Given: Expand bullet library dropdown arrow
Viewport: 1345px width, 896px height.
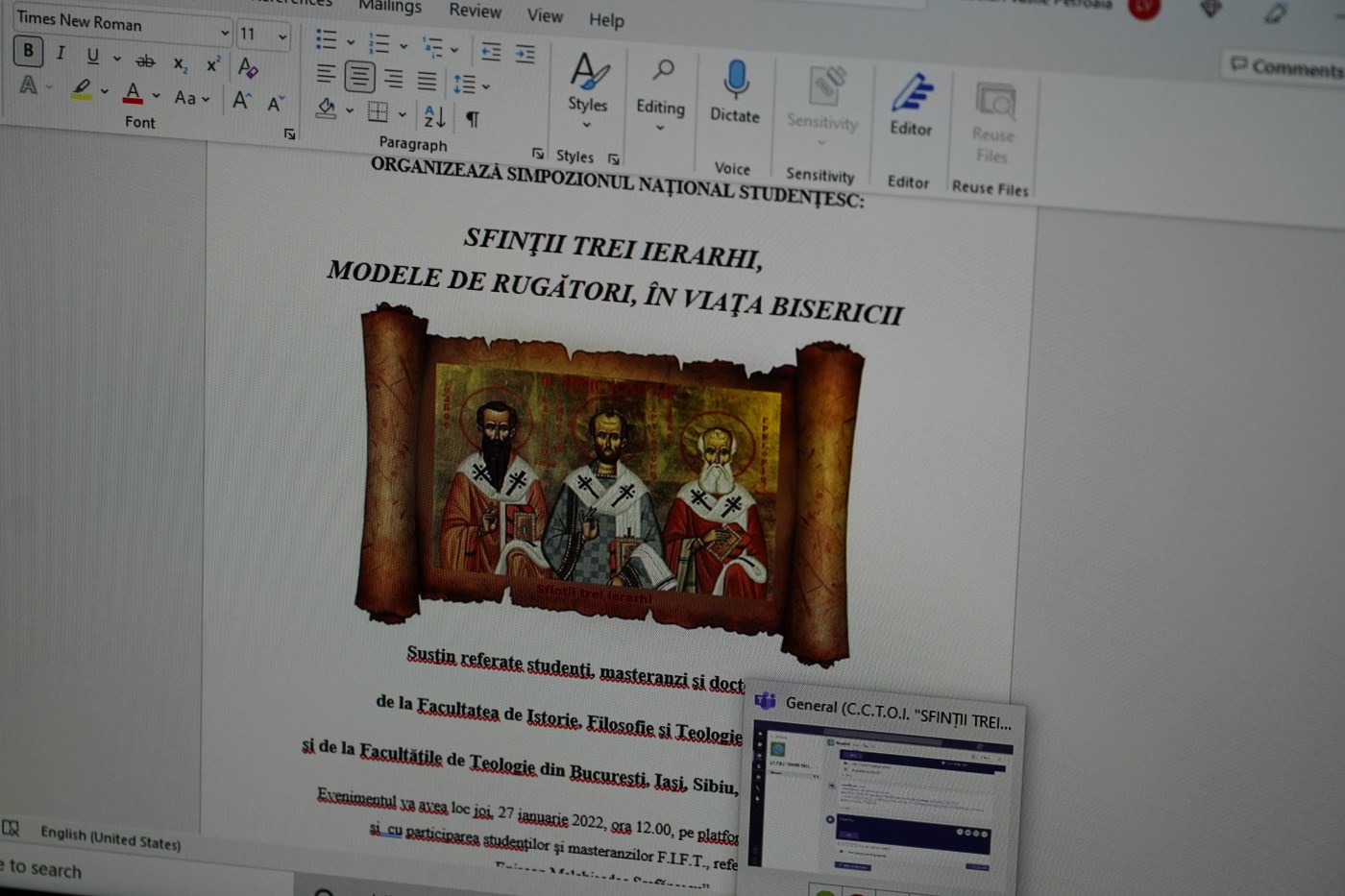Looking at the screenshot, I should click(x=351, y=42).
